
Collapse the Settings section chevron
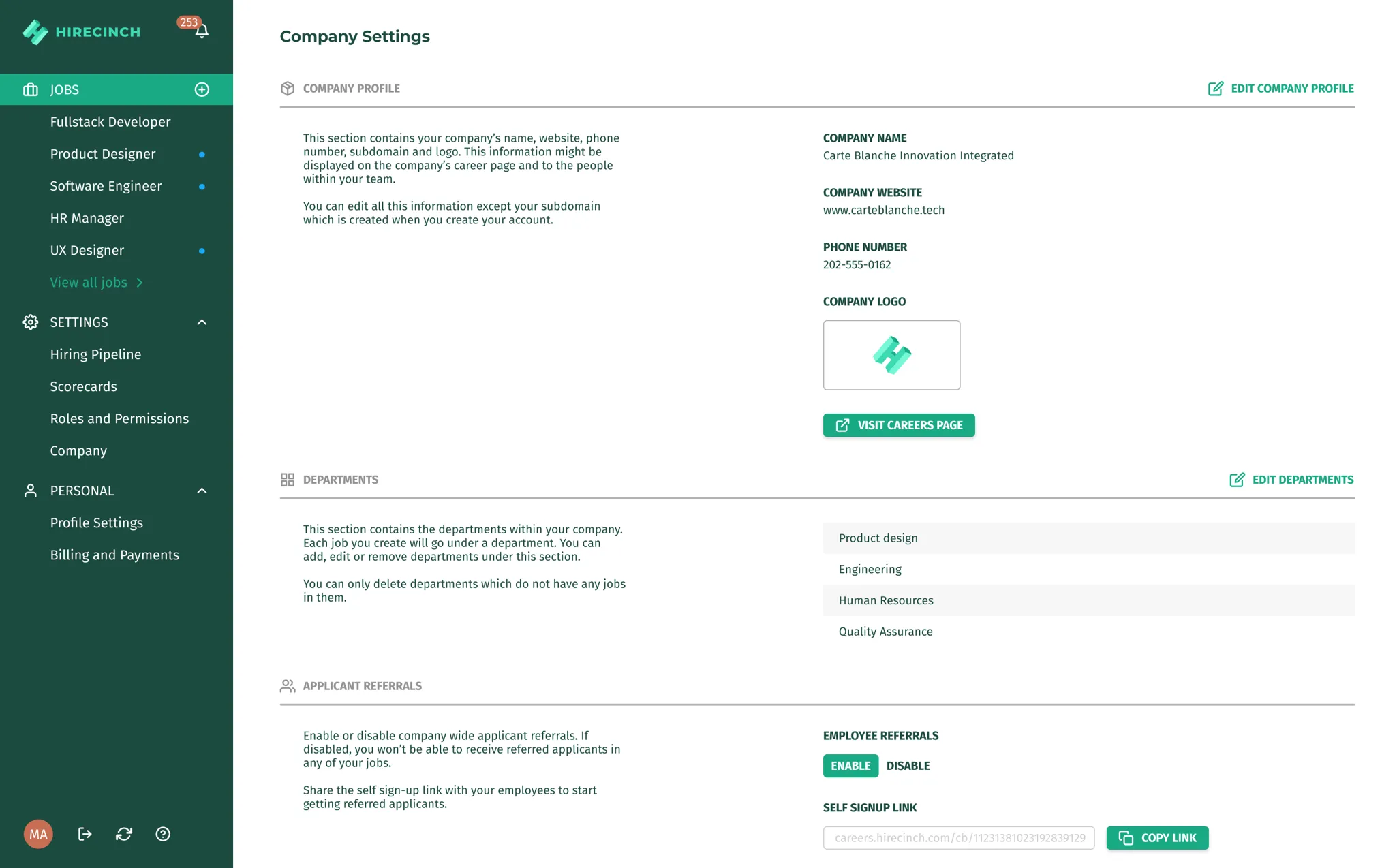tap(202, 322)
